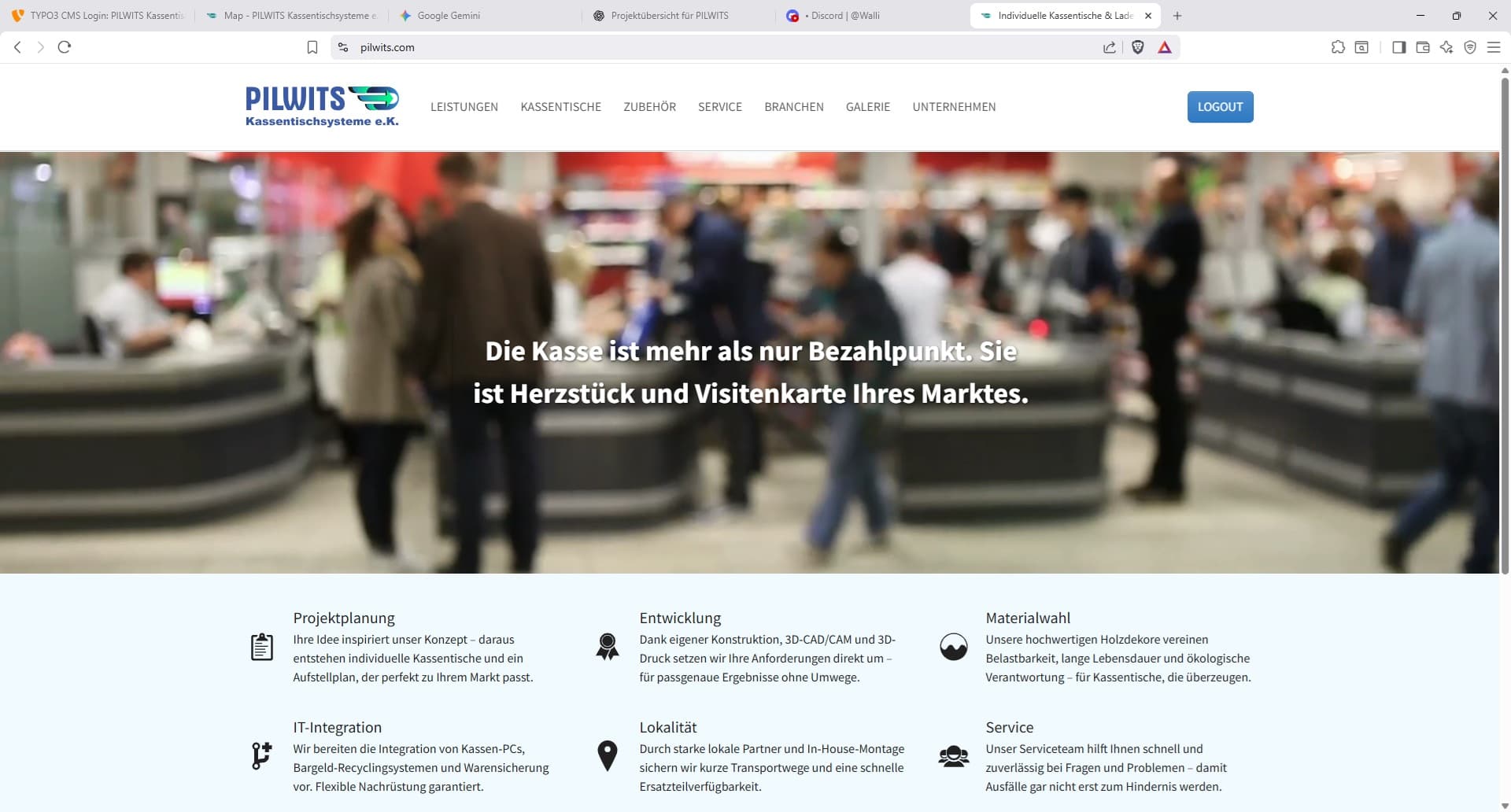Click the LOGOUT button

tap(1220, 107)
